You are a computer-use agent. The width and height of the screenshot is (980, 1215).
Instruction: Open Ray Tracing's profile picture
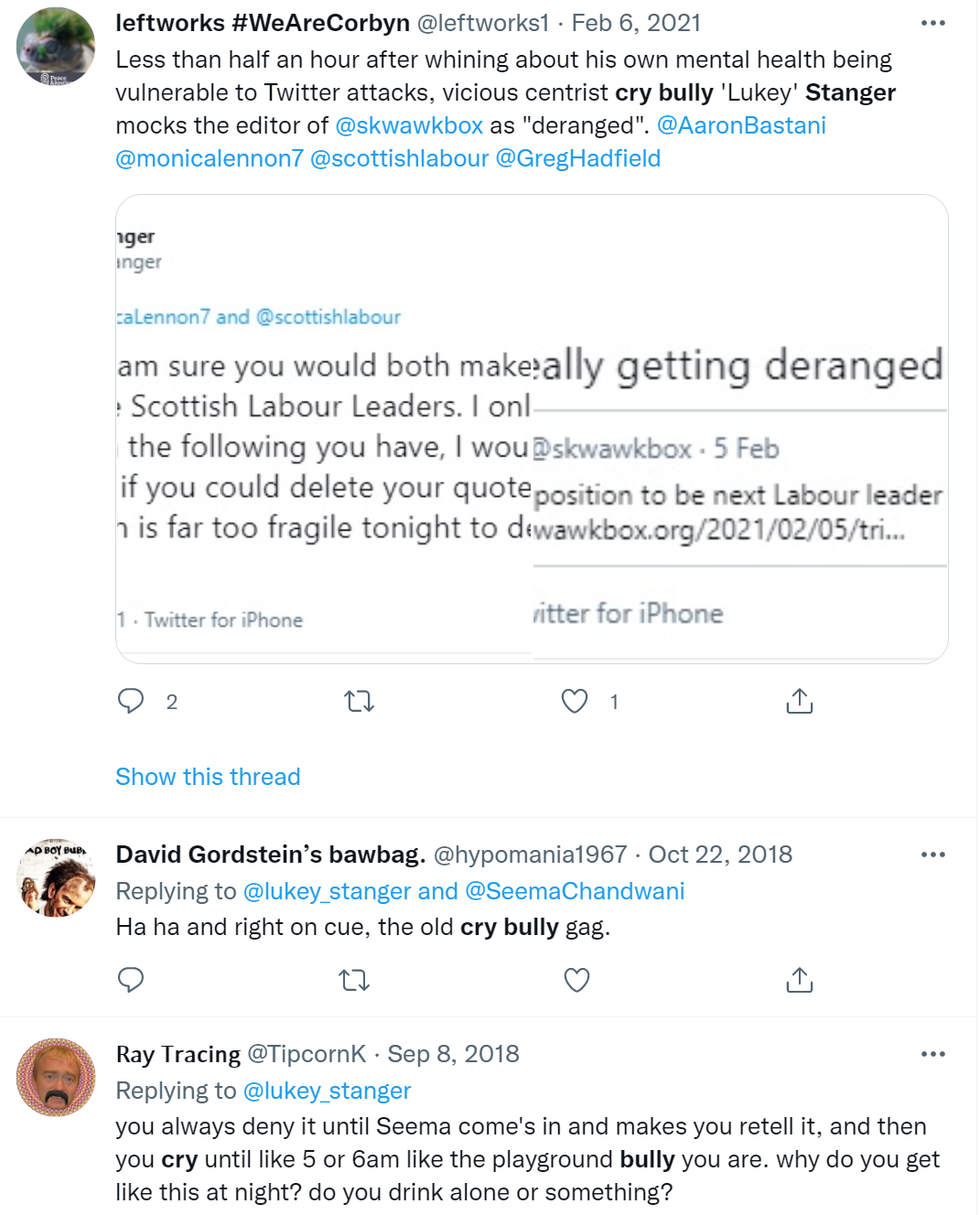coord(56,1077)
